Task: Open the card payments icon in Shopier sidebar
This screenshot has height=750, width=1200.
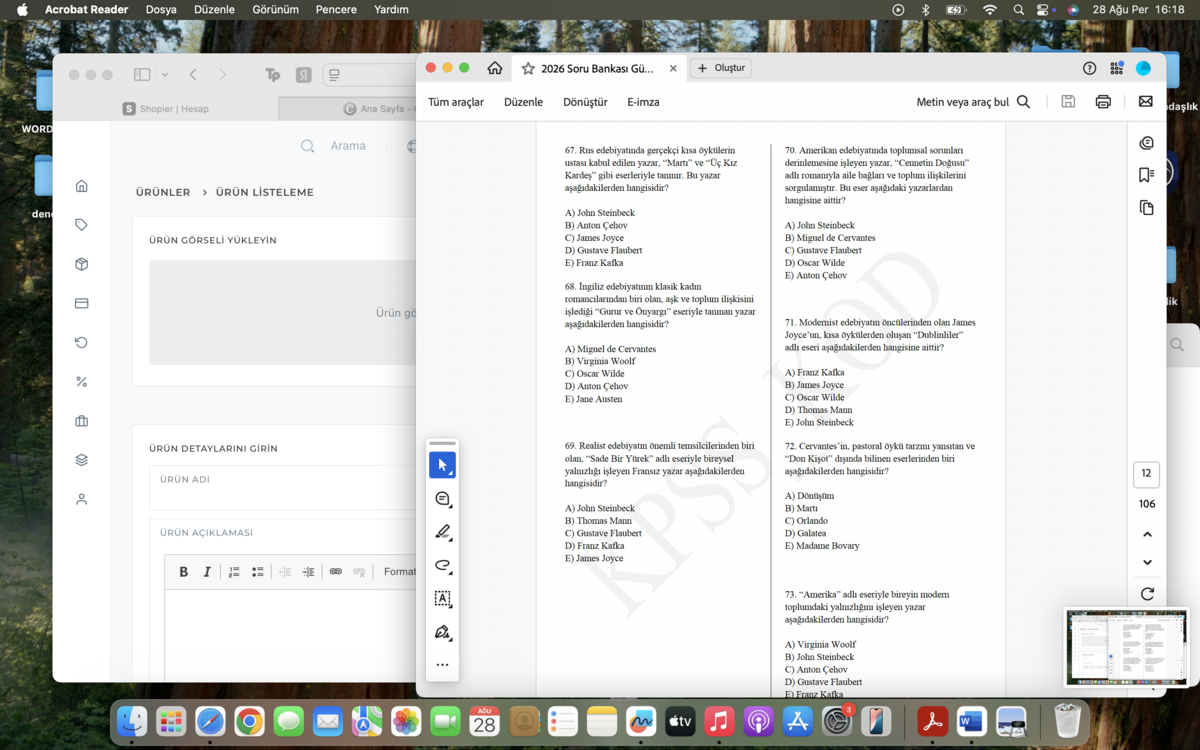Action: 82,303
